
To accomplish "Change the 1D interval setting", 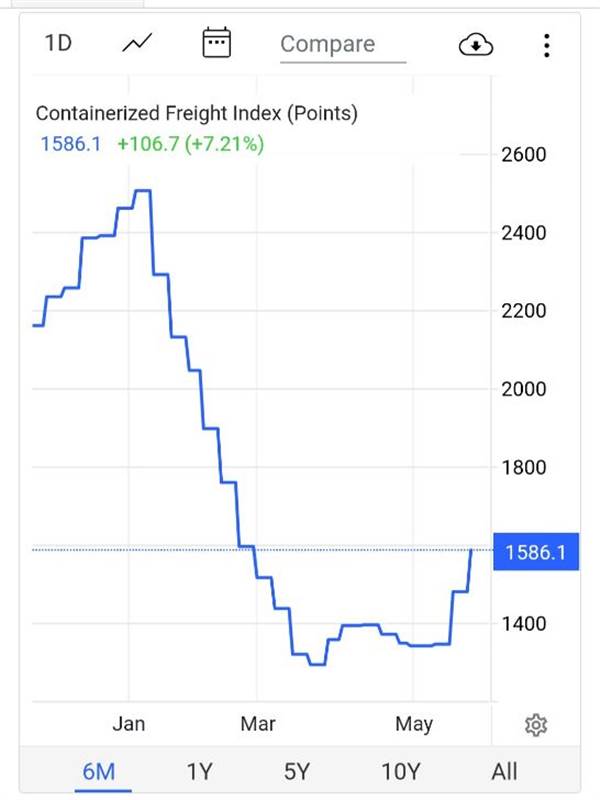I will (58, 43).
